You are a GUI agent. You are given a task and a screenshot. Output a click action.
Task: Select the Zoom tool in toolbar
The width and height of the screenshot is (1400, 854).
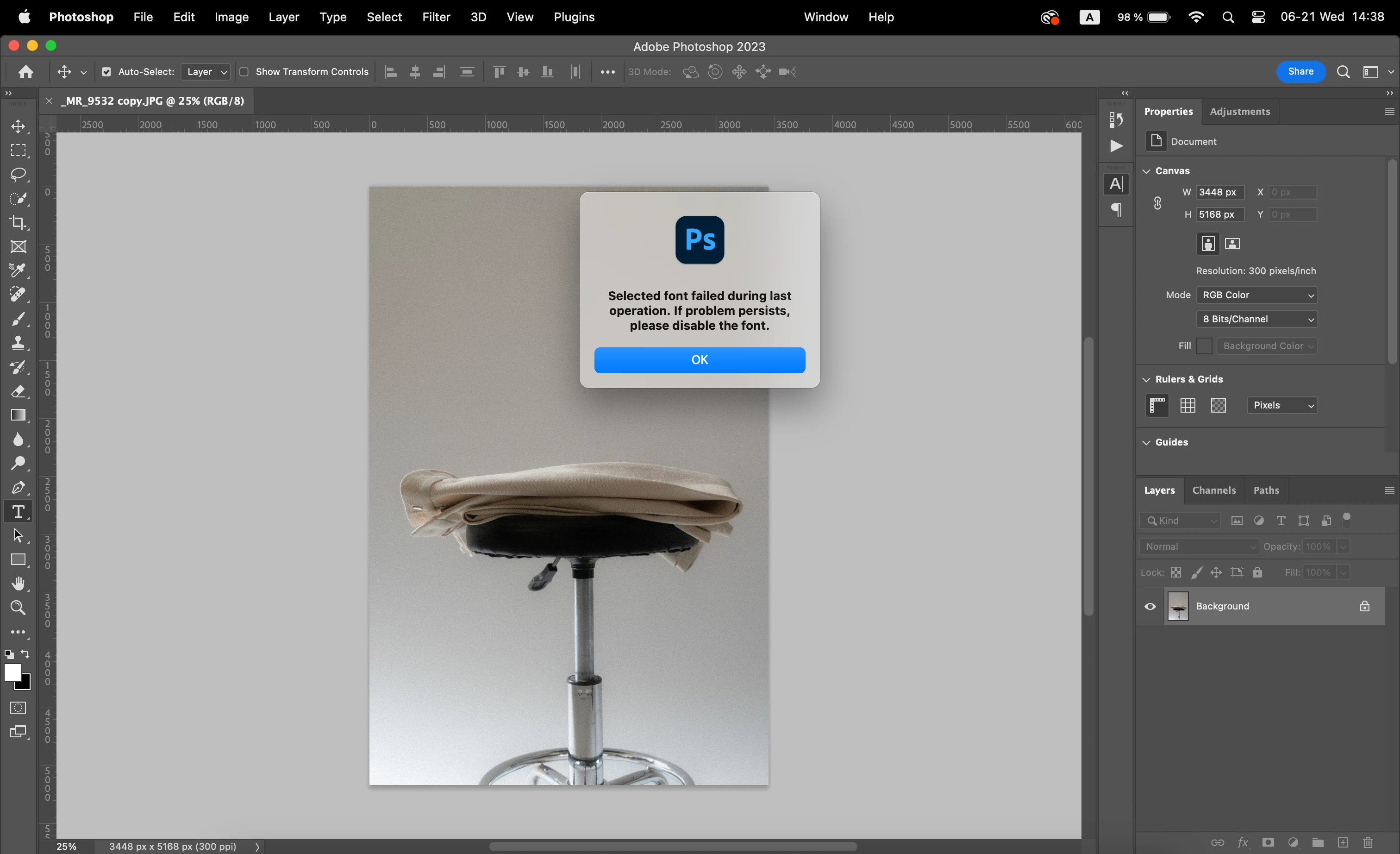pyautogui.click(x=18, y=608)
